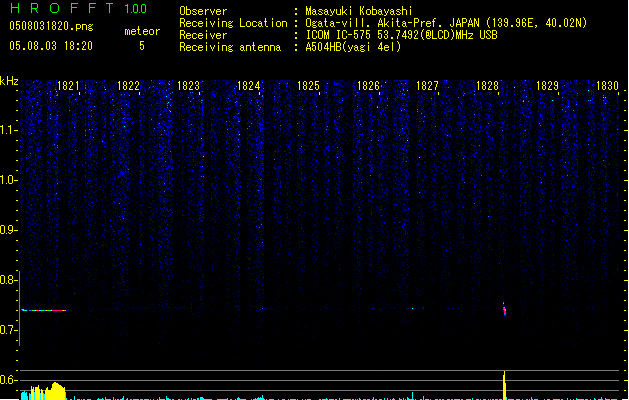Screen dimensions: 629x400
Task: Click the Receiver label
Action: click(203, 35)
